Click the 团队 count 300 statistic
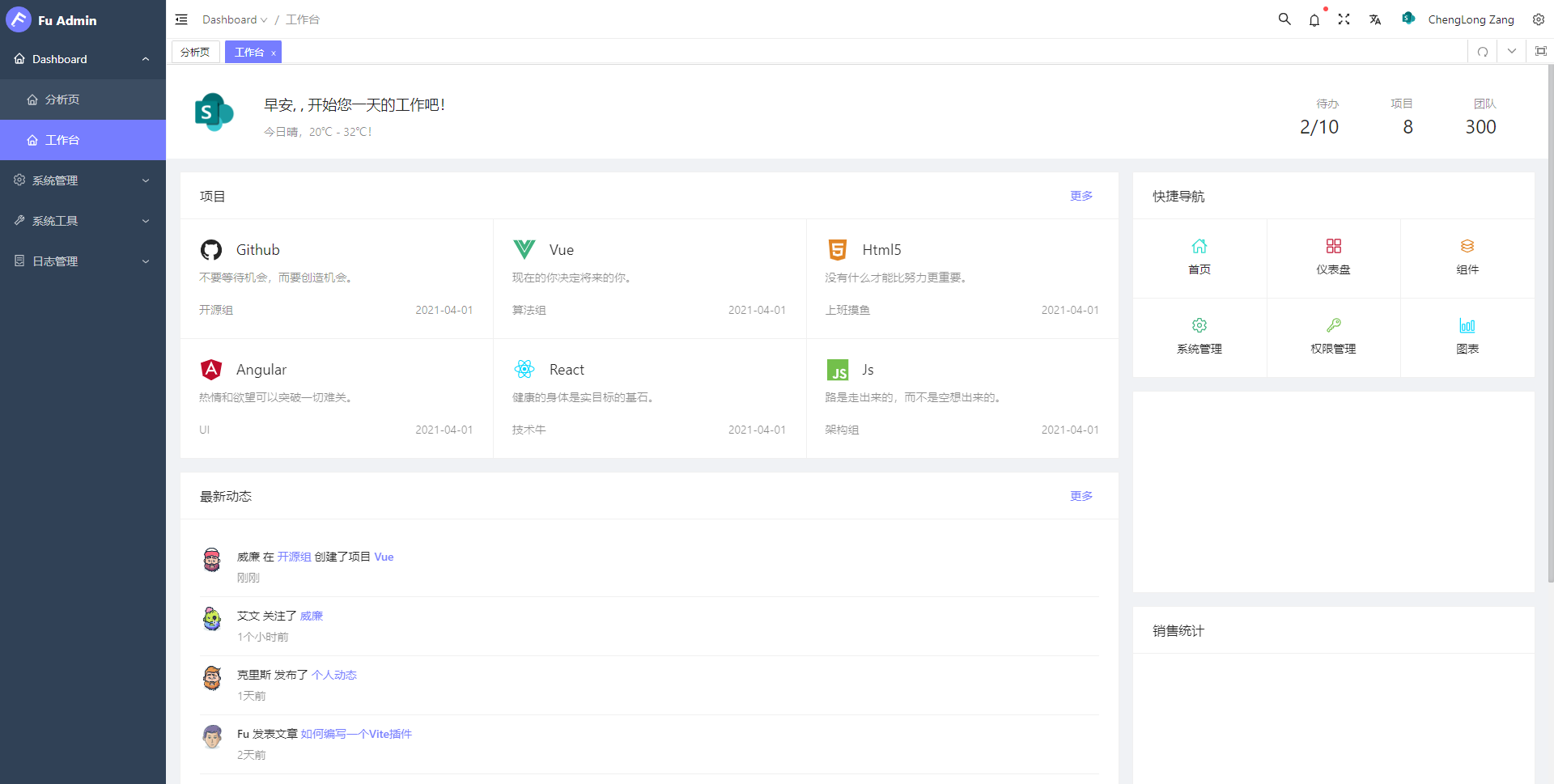This screenshot has width=1554, height=784. point(1480,117)
